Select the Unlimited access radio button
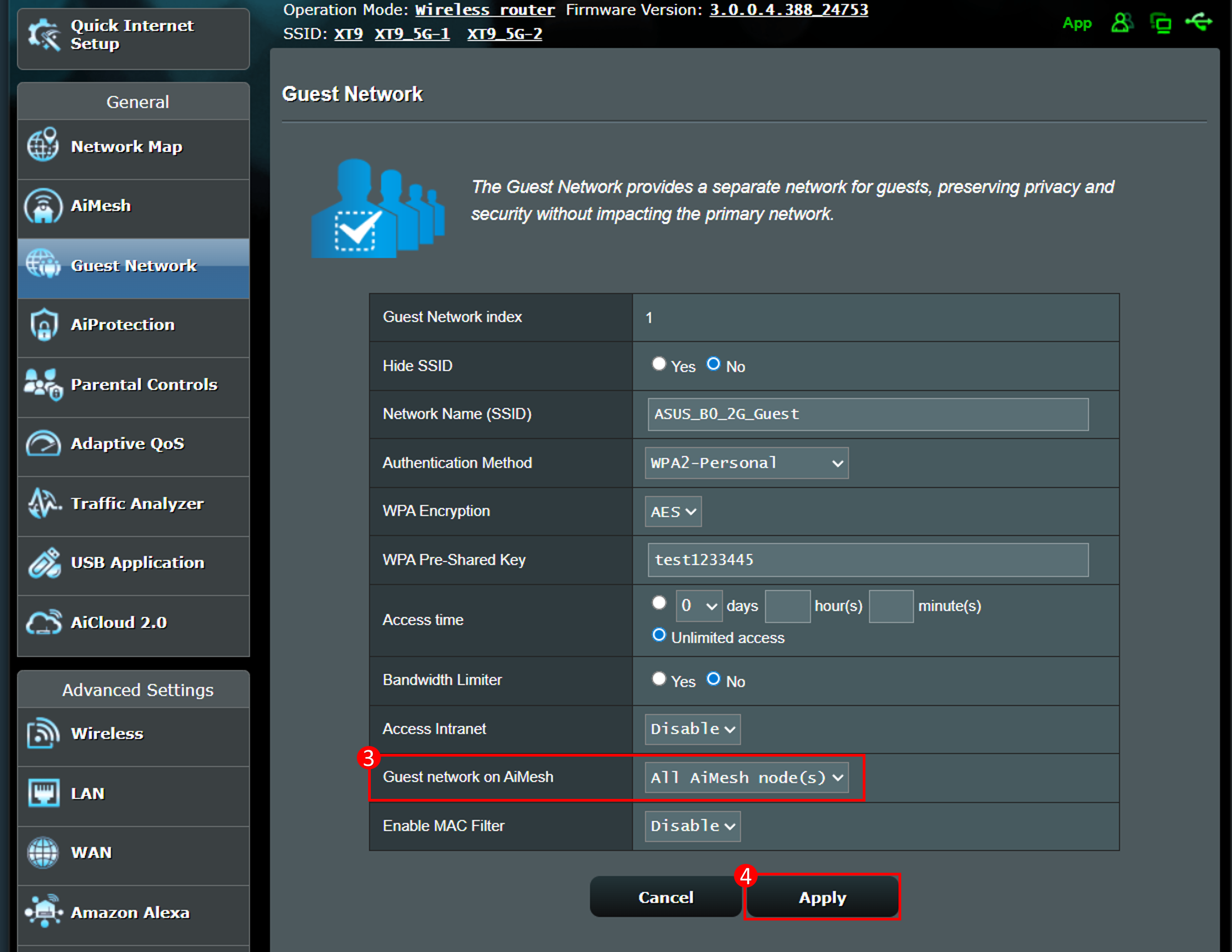 (x=658, y=635)
